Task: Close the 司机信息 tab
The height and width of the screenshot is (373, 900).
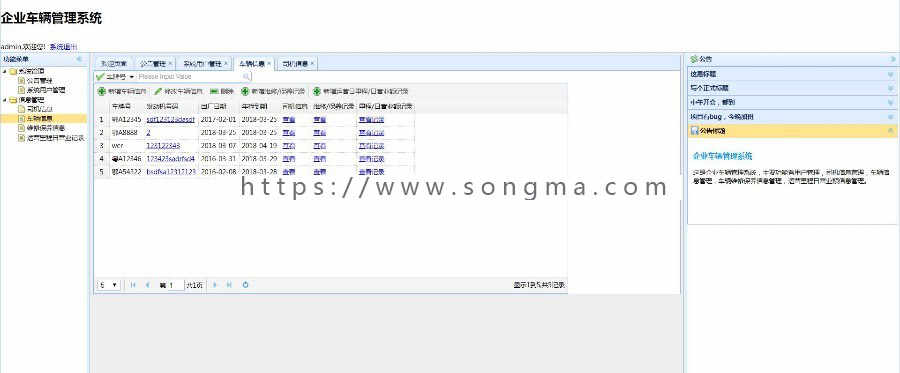Action: pyautogui.click(x=312, y=64)
